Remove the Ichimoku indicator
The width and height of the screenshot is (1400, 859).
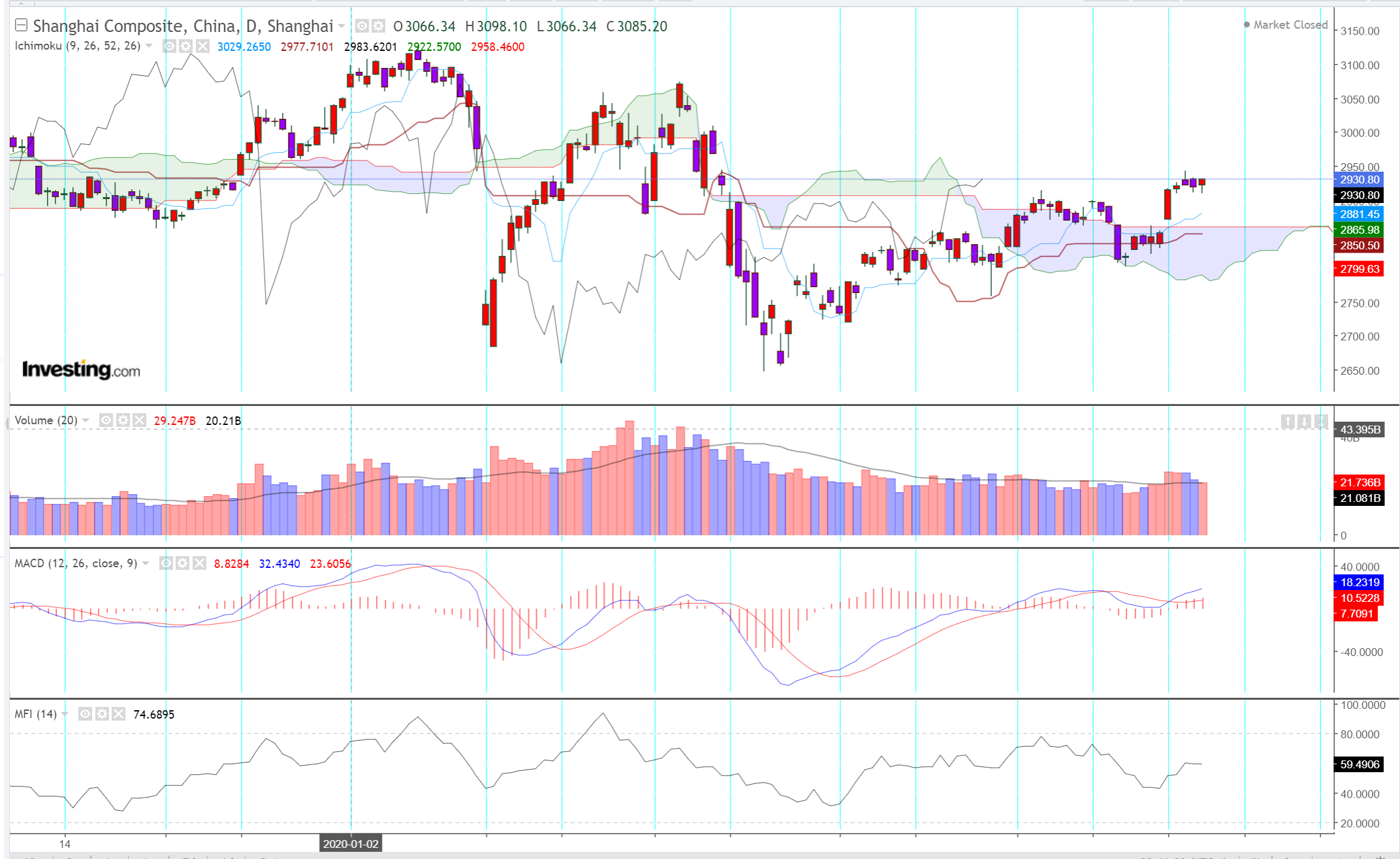click(203, 46)
